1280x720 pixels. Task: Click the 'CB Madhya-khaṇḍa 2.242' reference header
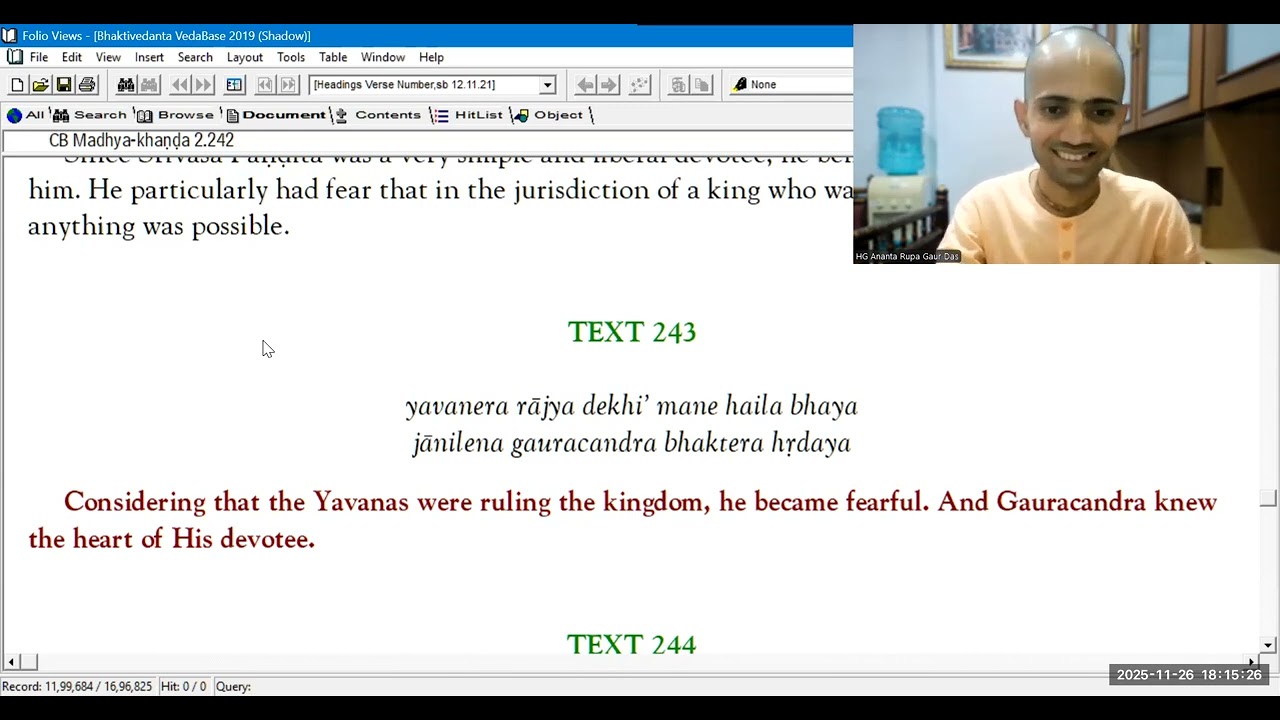141,140
